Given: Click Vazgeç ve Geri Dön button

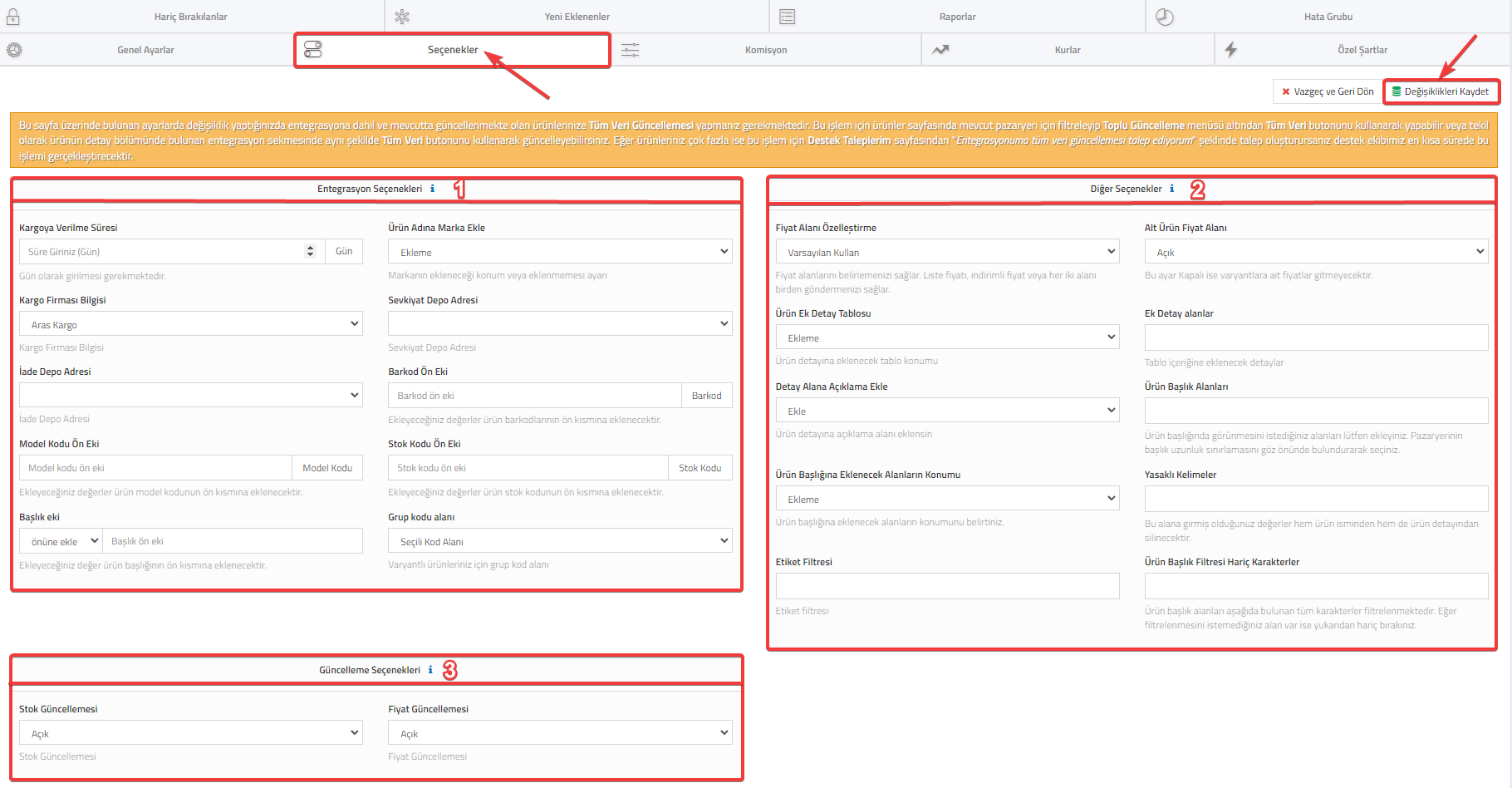Looking at the screenshot, I should pos(1328,91).
